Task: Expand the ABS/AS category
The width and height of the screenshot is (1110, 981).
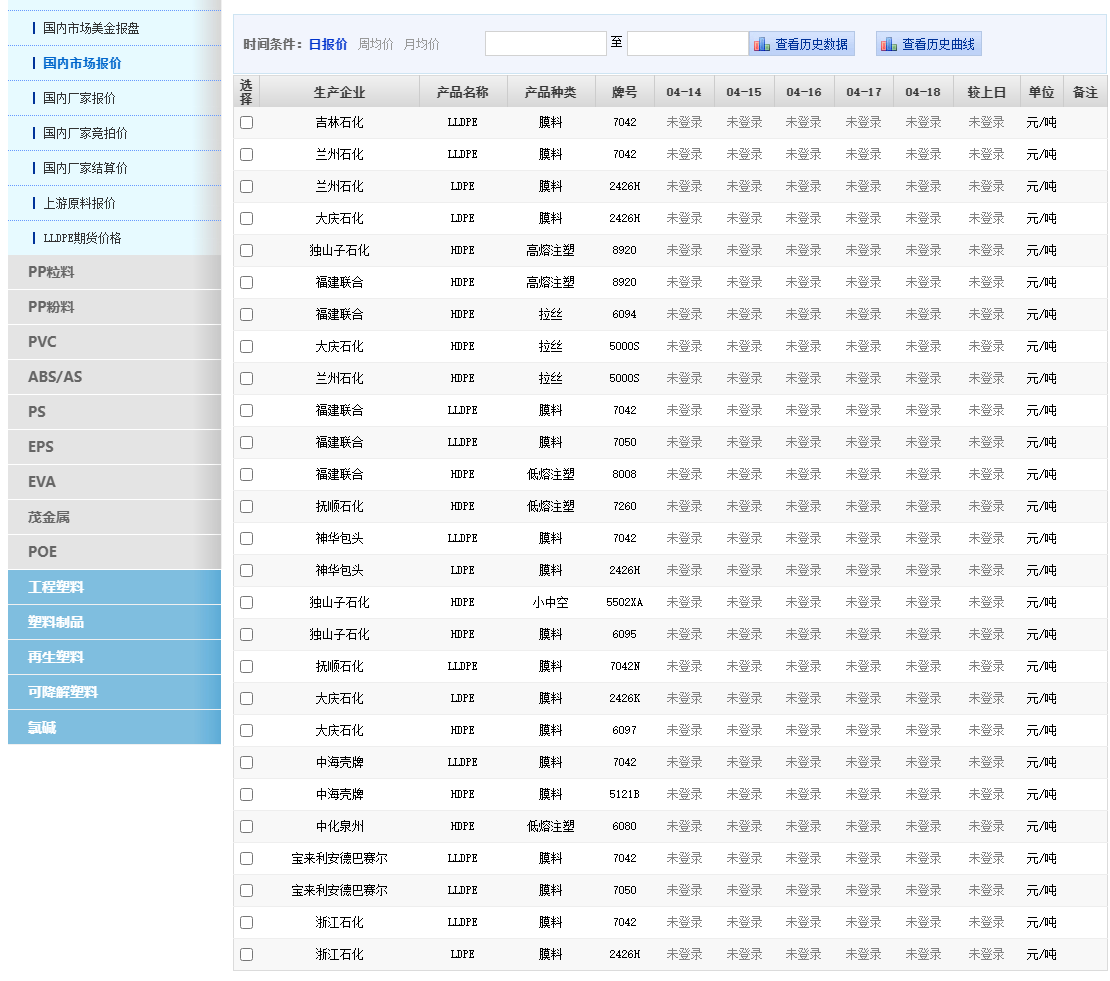Action: pos(114,377)
